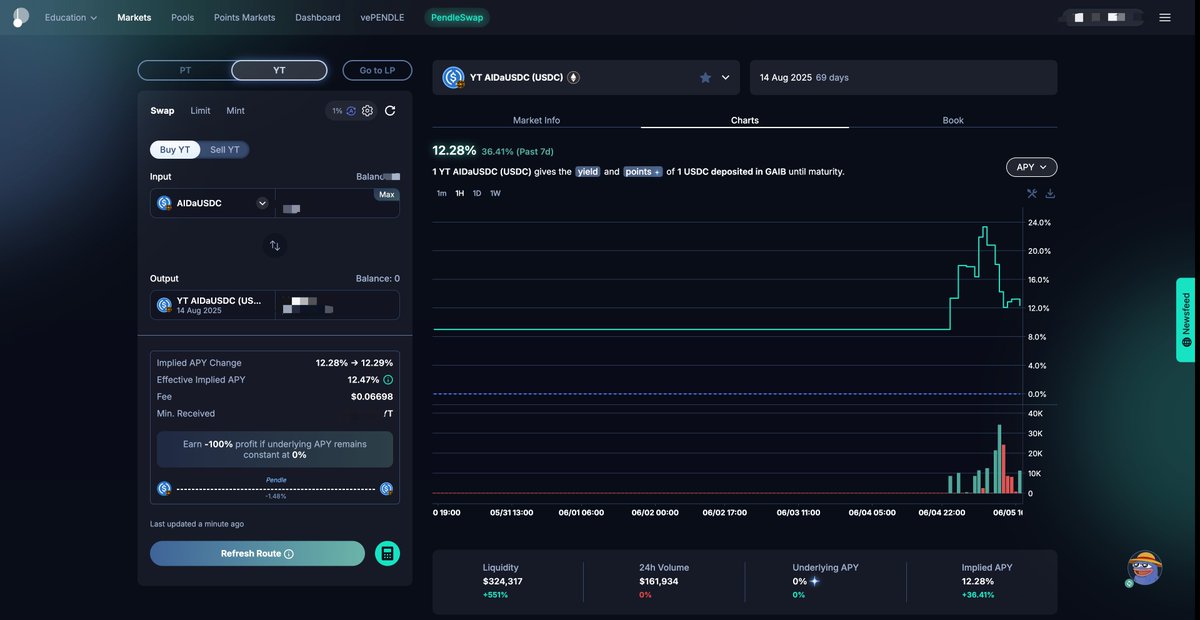Open the AIDaUSDC input token selector
Viewport: 1200px width, 620px height.
pyautogui.click(x=213, y=203)
